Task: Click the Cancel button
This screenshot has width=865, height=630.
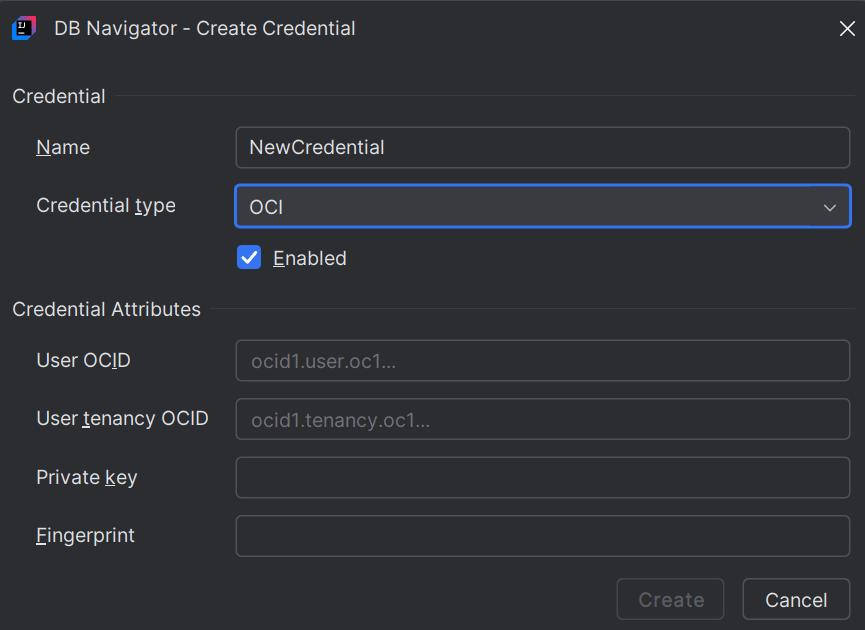Action: tap(796, 599)
